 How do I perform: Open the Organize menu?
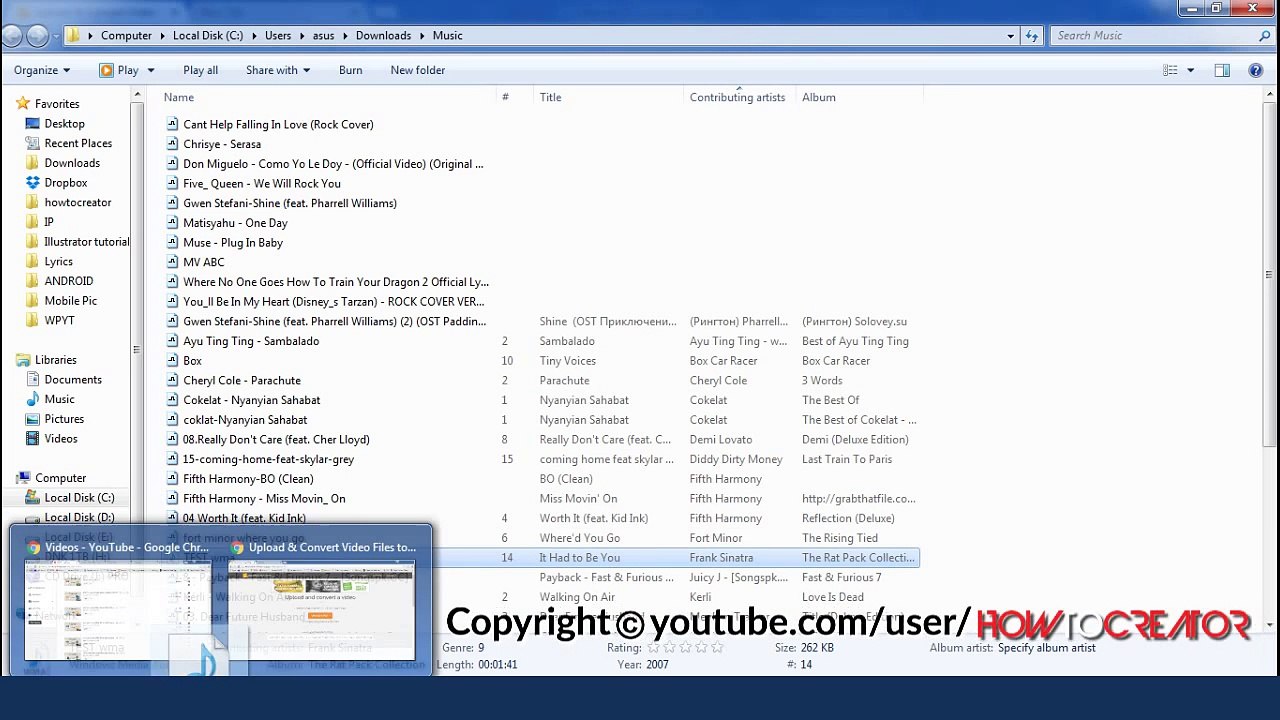(42, 70)
